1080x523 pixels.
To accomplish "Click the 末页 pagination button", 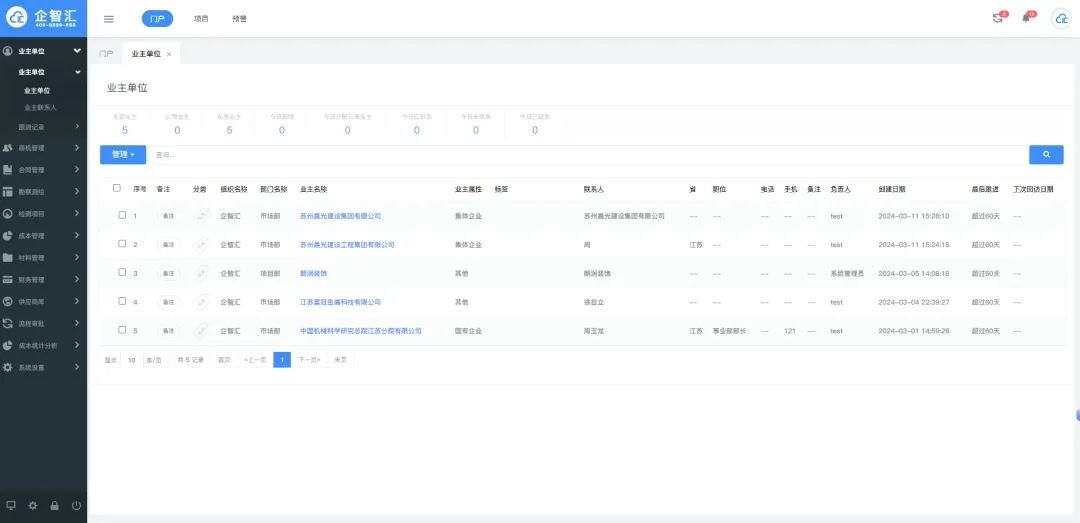I will [340, 360].
